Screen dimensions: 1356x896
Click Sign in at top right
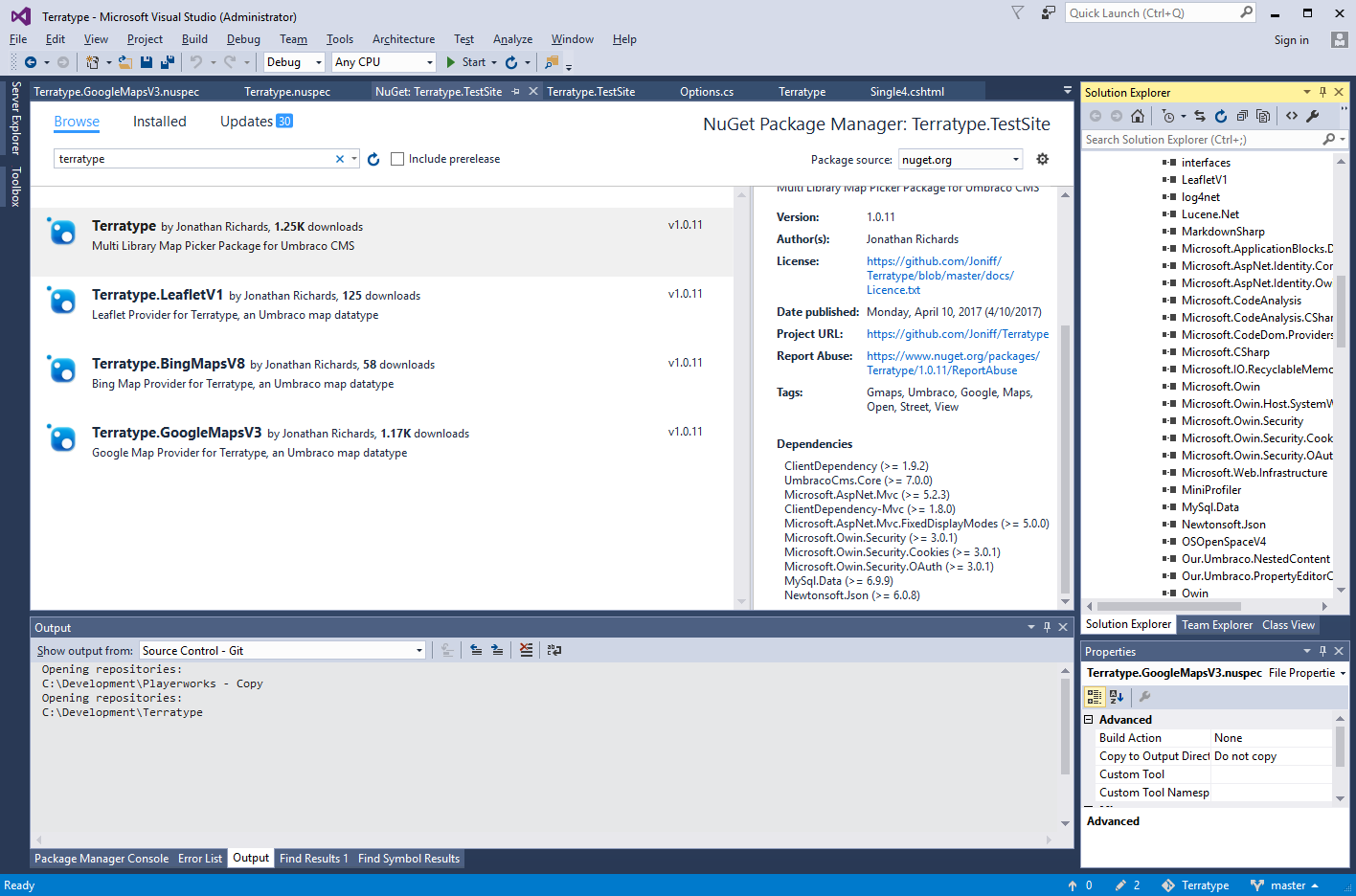[x=1291, y=40]
